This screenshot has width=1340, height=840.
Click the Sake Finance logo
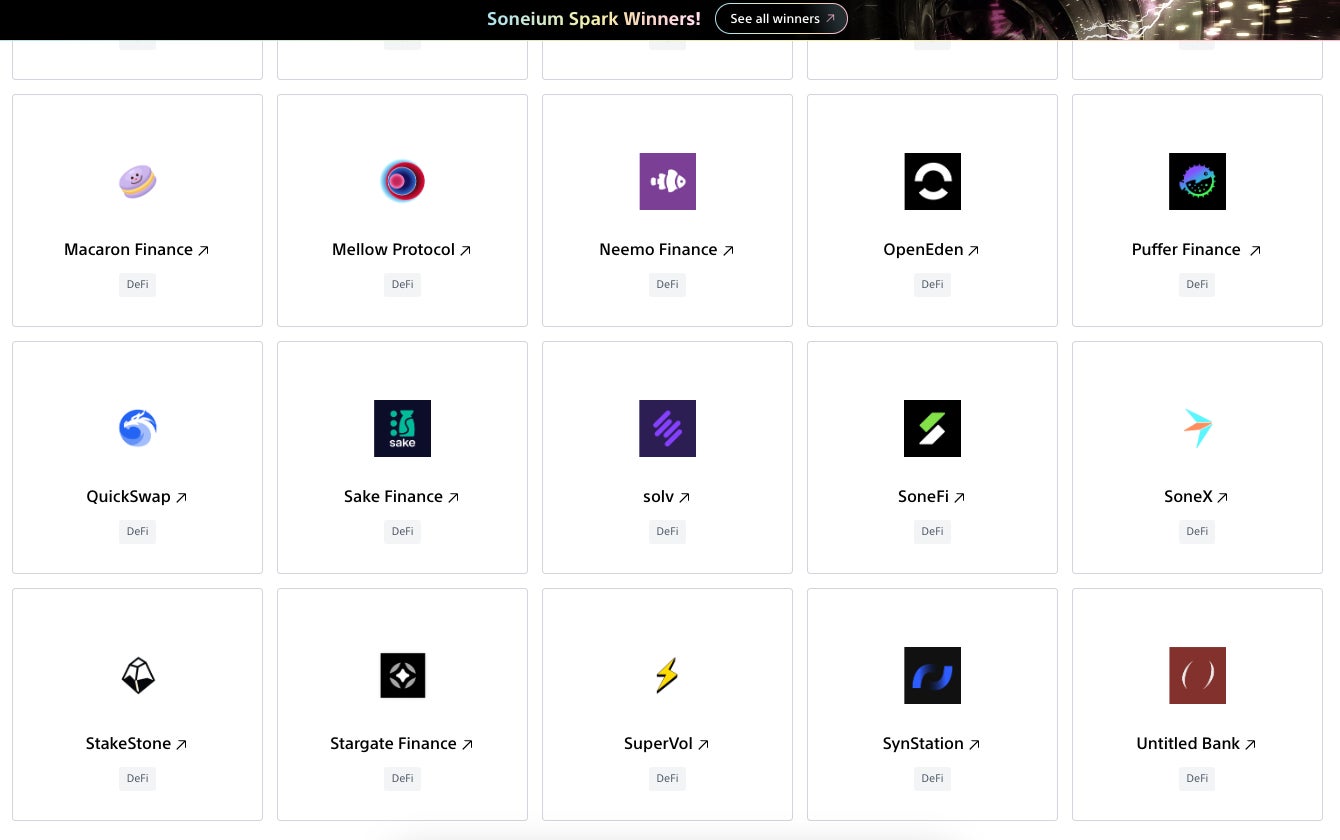(402, 428)
